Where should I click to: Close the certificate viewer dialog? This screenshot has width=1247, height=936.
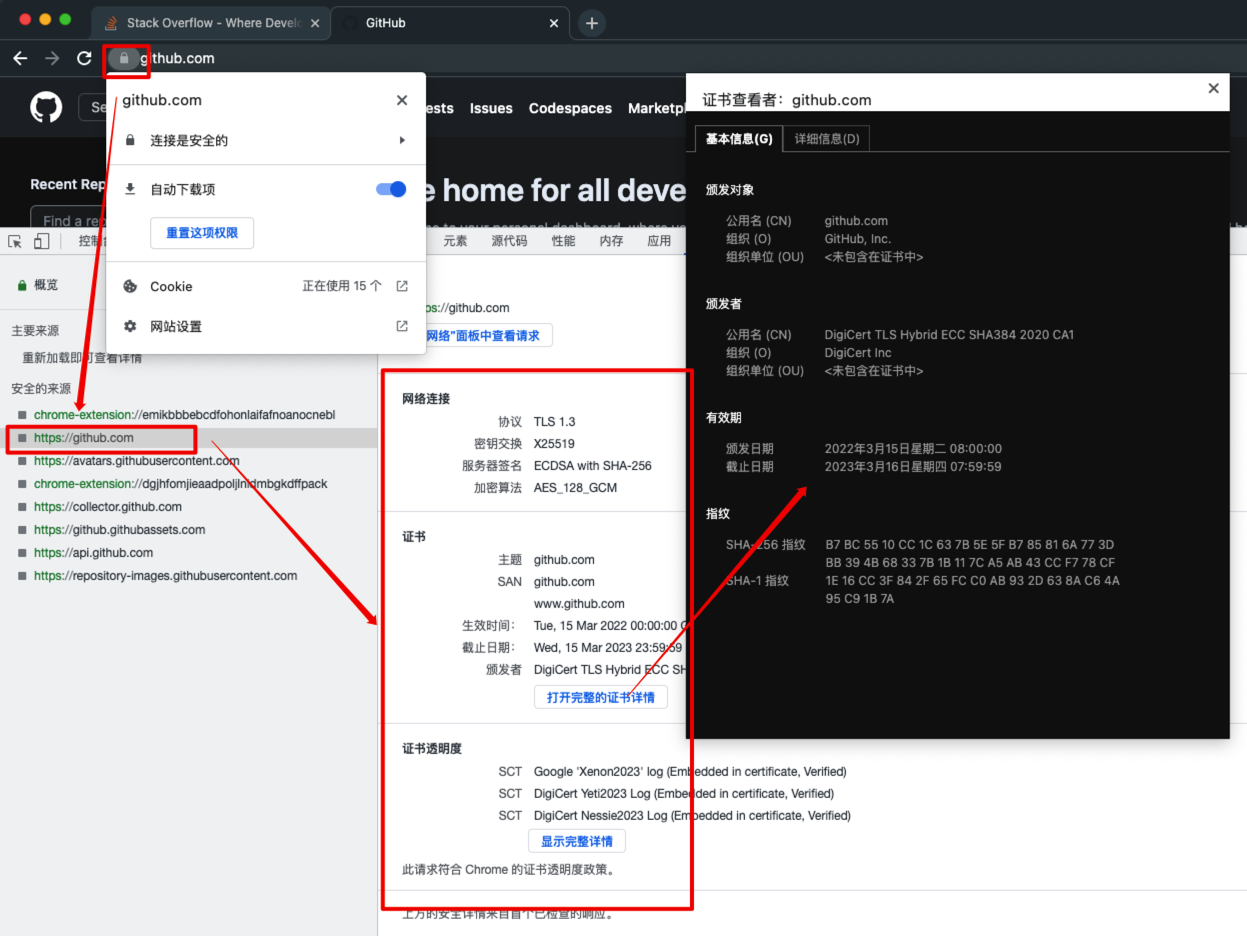[x=1213, y=88]
